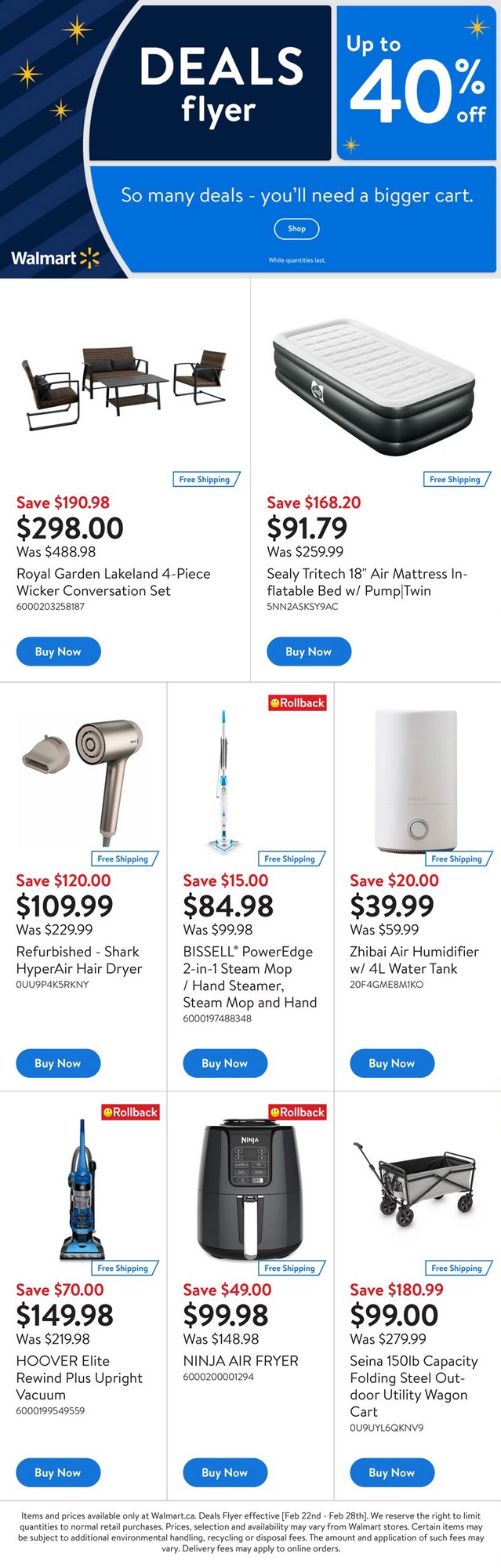This screenshot has height=1568, width=501.
Task: Click the Shop button in banner
Action: point(296,229)
